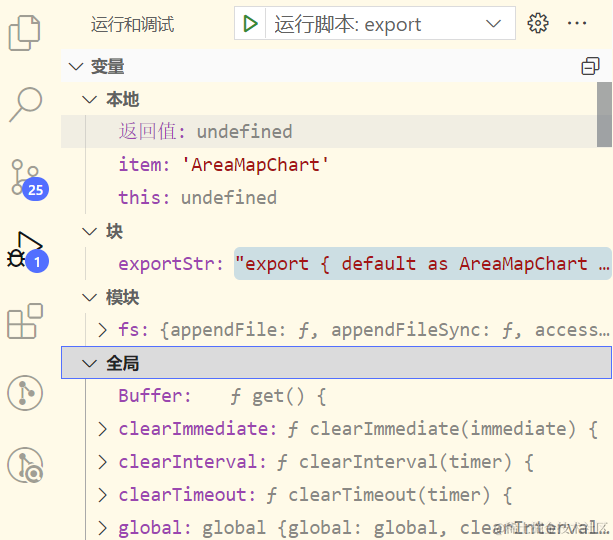Click the variables panel scrollbar thumb

tap(604, 115)
